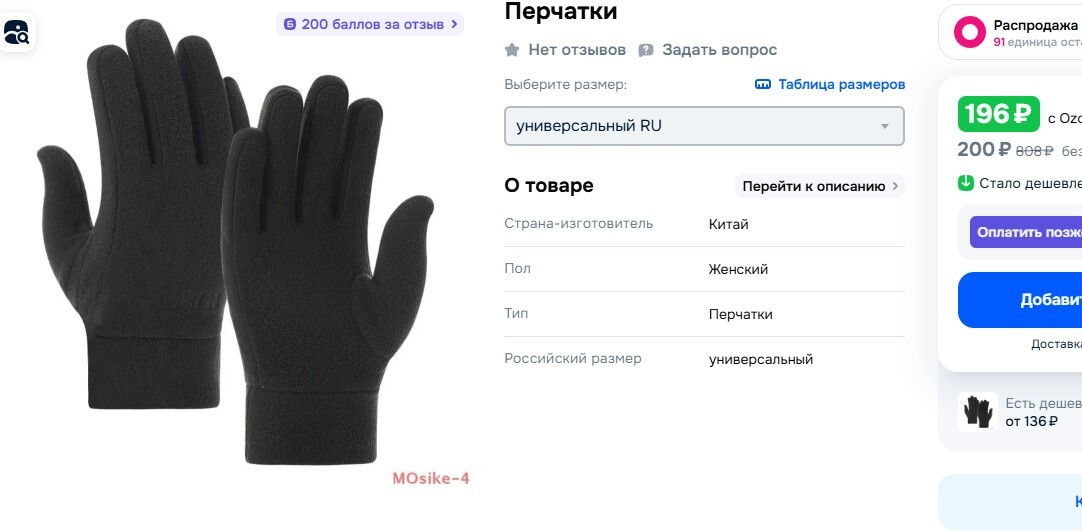Open the Таблица размеров link
The image size is (1082, 531).
[841, 84]
